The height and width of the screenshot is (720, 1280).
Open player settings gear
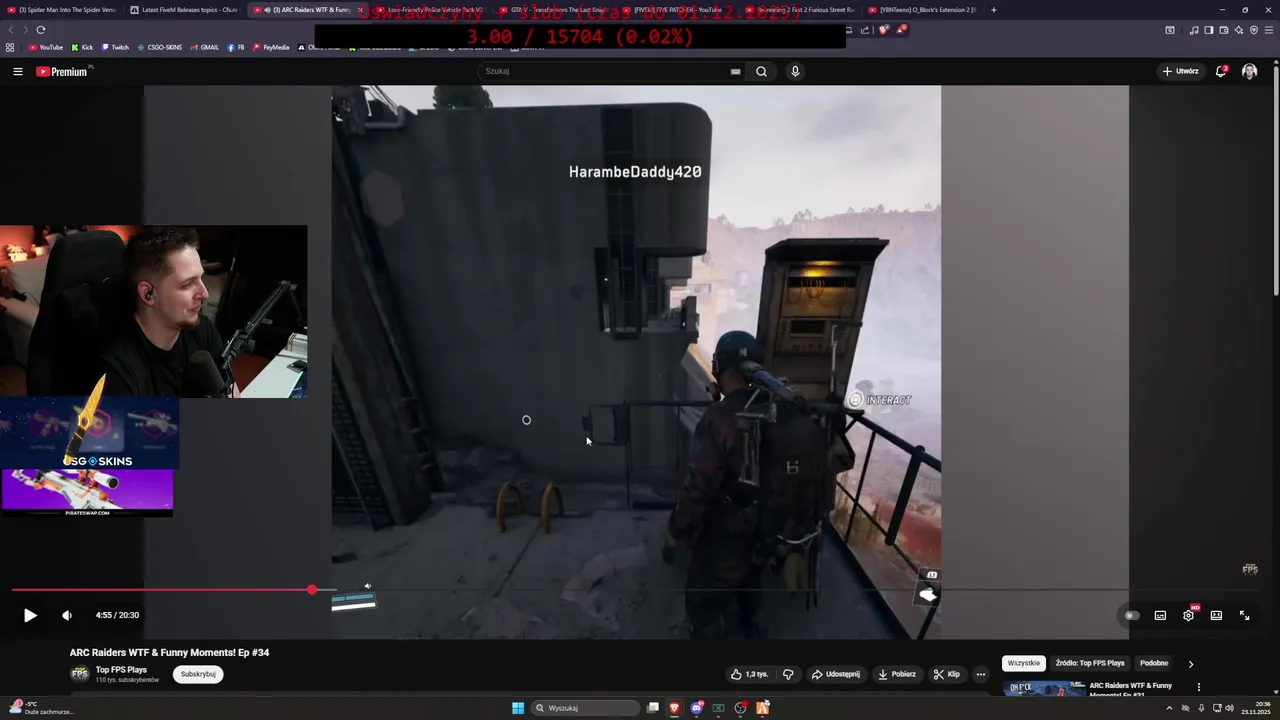pos(1188,615)
